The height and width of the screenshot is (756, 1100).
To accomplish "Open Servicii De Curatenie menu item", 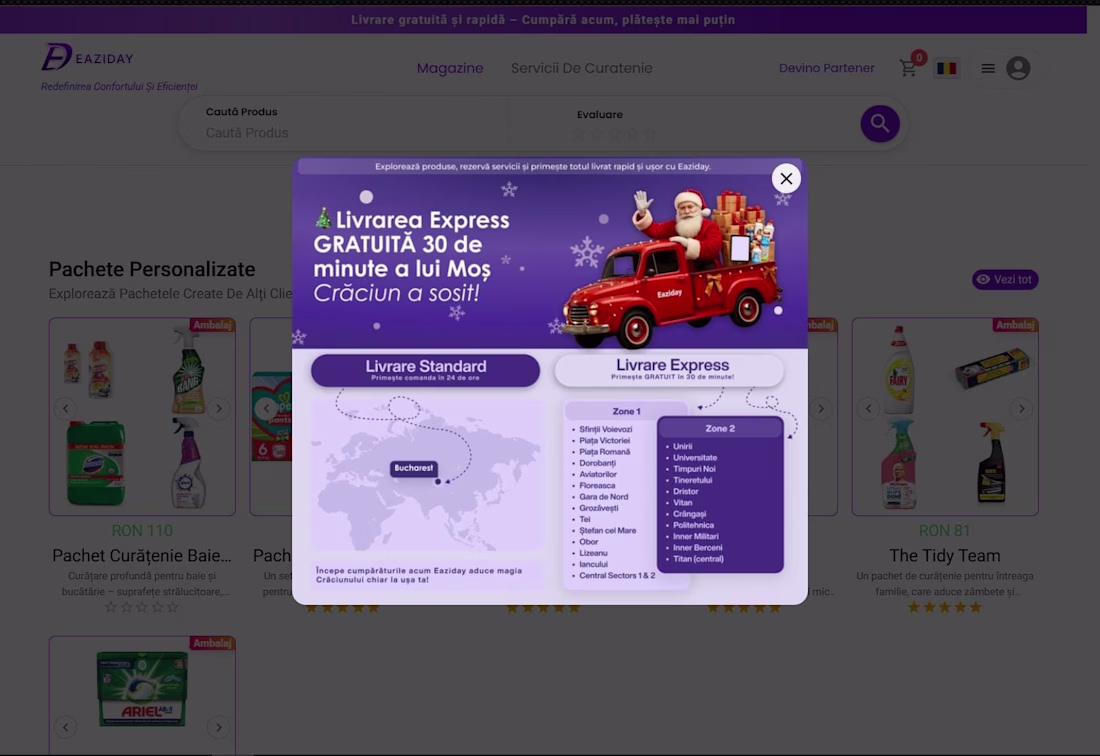I will (581, 68).
